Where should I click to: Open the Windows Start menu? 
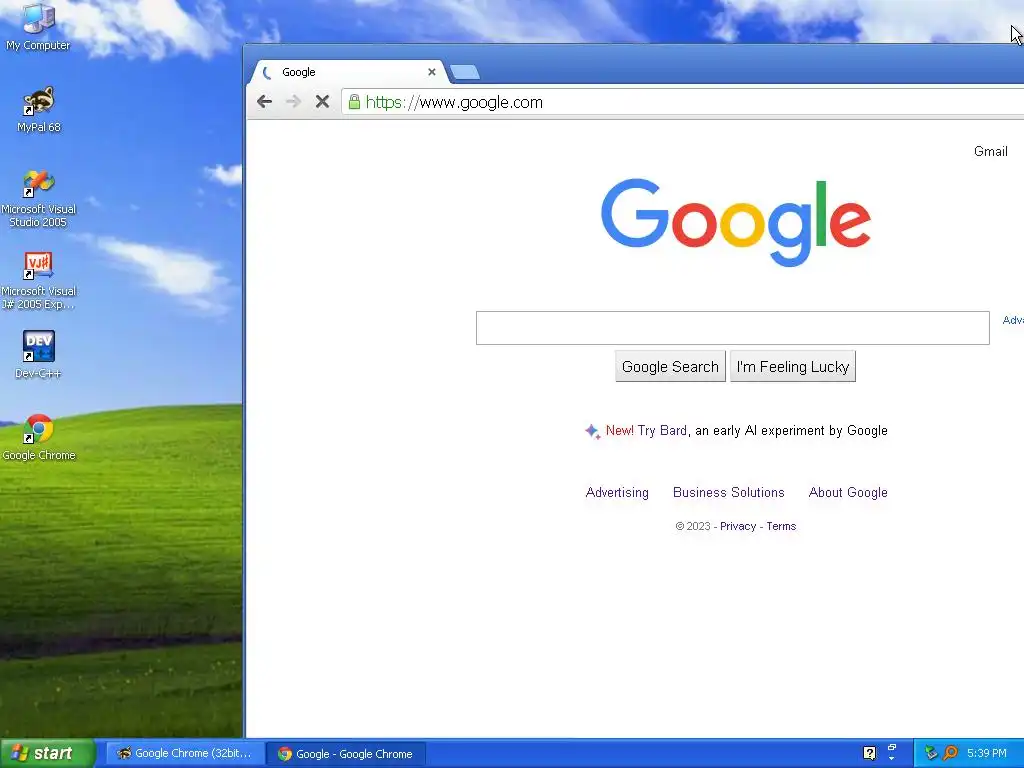pyautogui.click(x=47, y=753)
